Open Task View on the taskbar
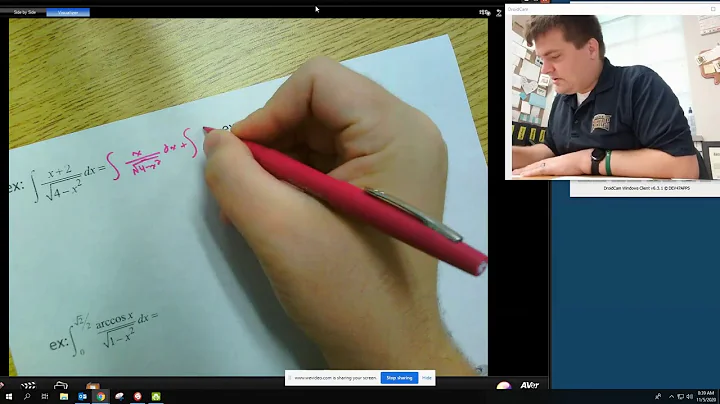The height and width of the screenshot is (404, 720). click(45, 397)
